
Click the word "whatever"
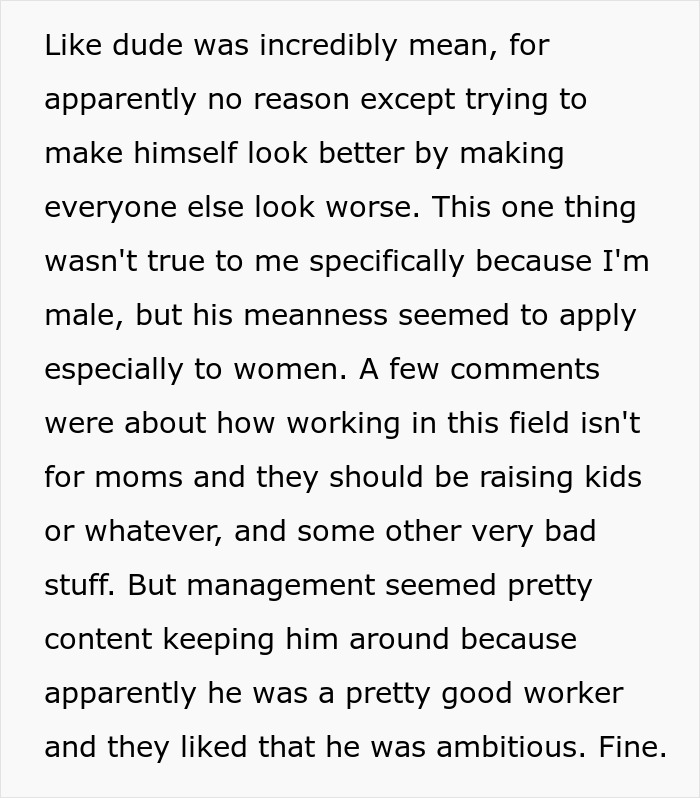(146, 531)
